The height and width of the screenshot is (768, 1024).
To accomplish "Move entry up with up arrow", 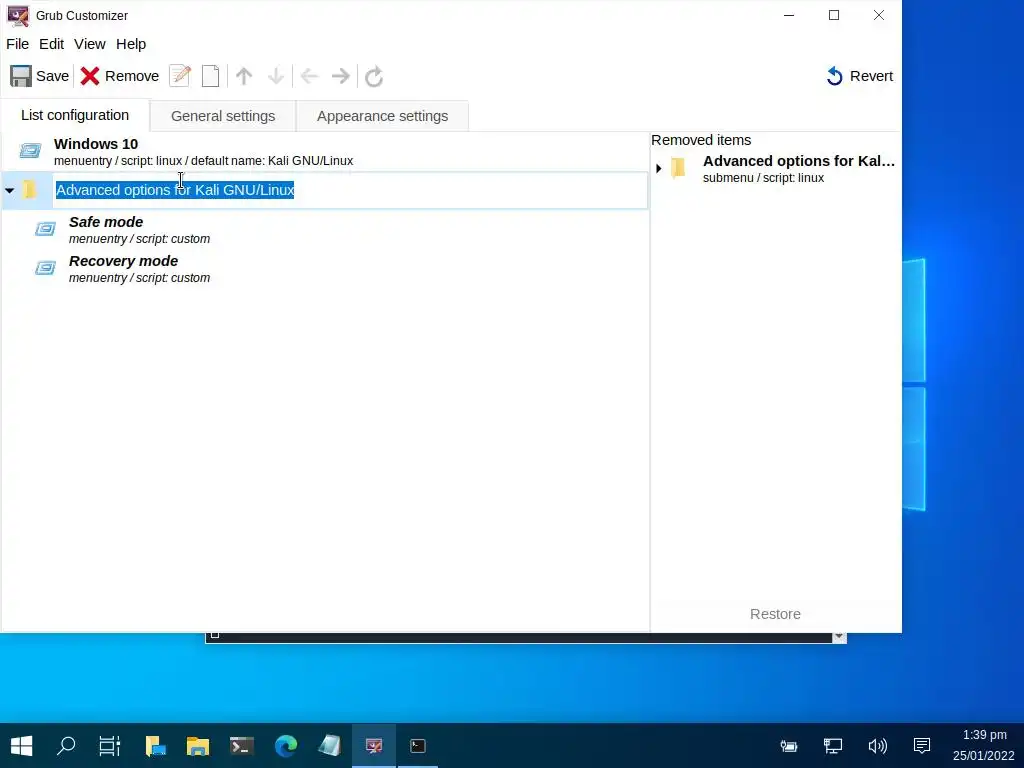I will point(244,76).
